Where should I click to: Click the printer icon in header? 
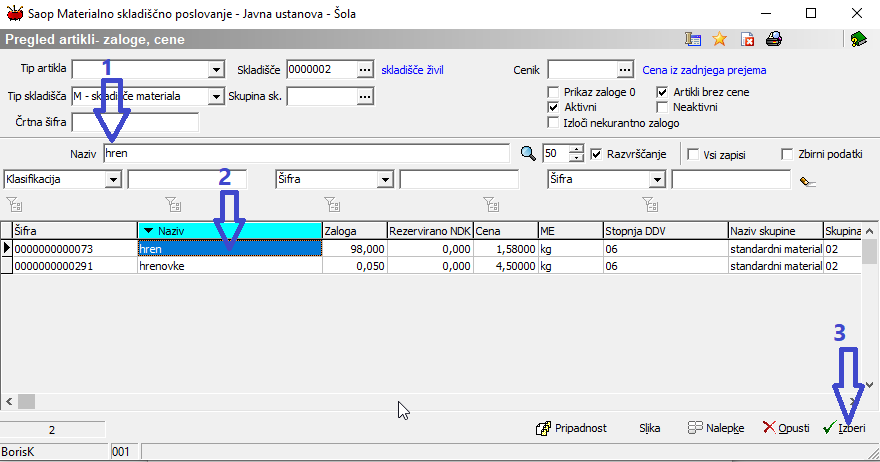click(774, 39)
